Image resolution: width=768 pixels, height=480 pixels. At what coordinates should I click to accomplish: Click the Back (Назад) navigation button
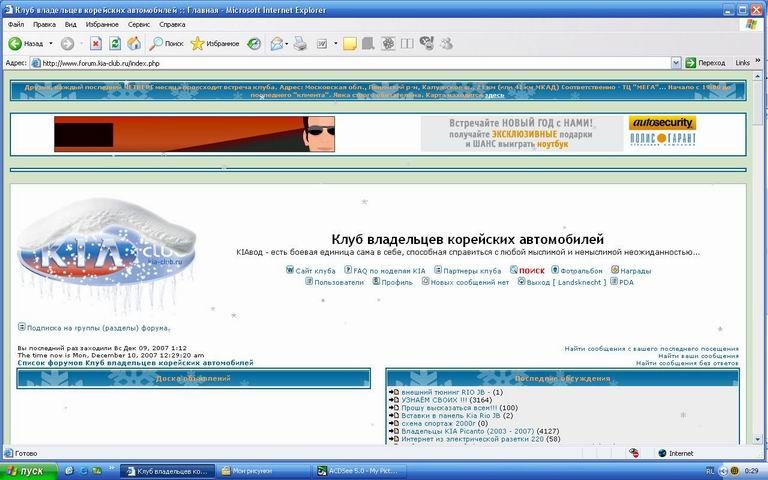coord(26,44)
